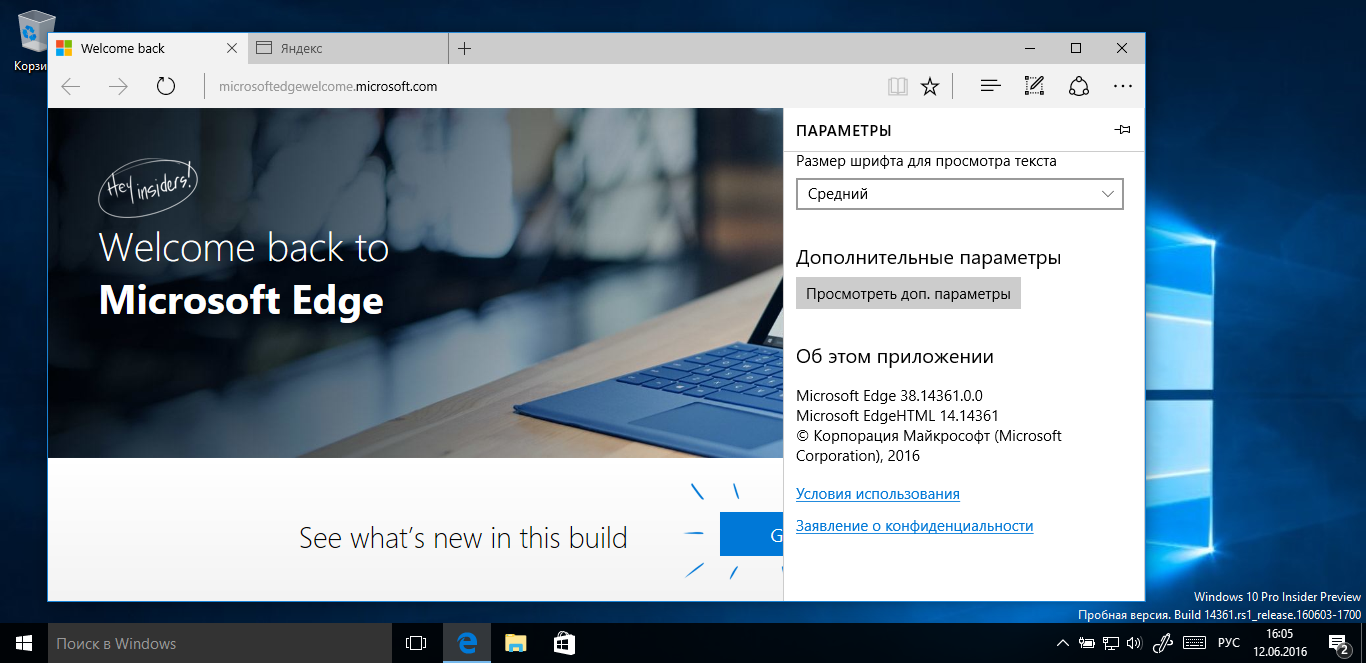1366x663 pixels.
Task: Open the touch keyboard tray icon
Action: 1195,643
